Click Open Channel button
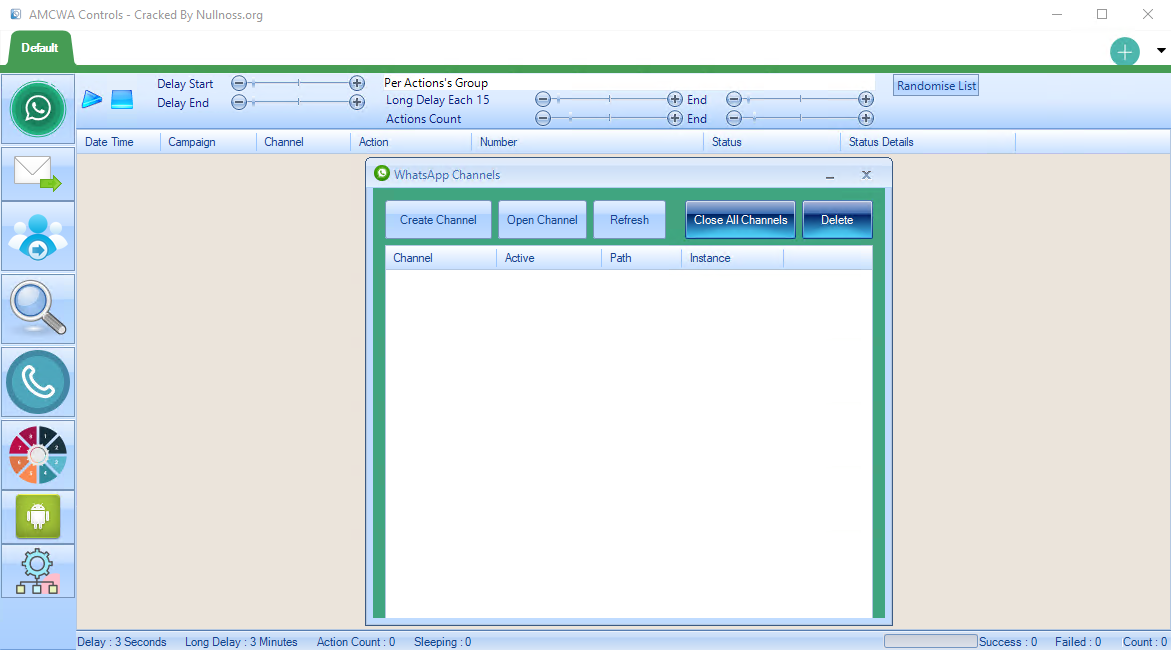The width and height of the screenshot is (1171, 650). [x=542, y=220]
